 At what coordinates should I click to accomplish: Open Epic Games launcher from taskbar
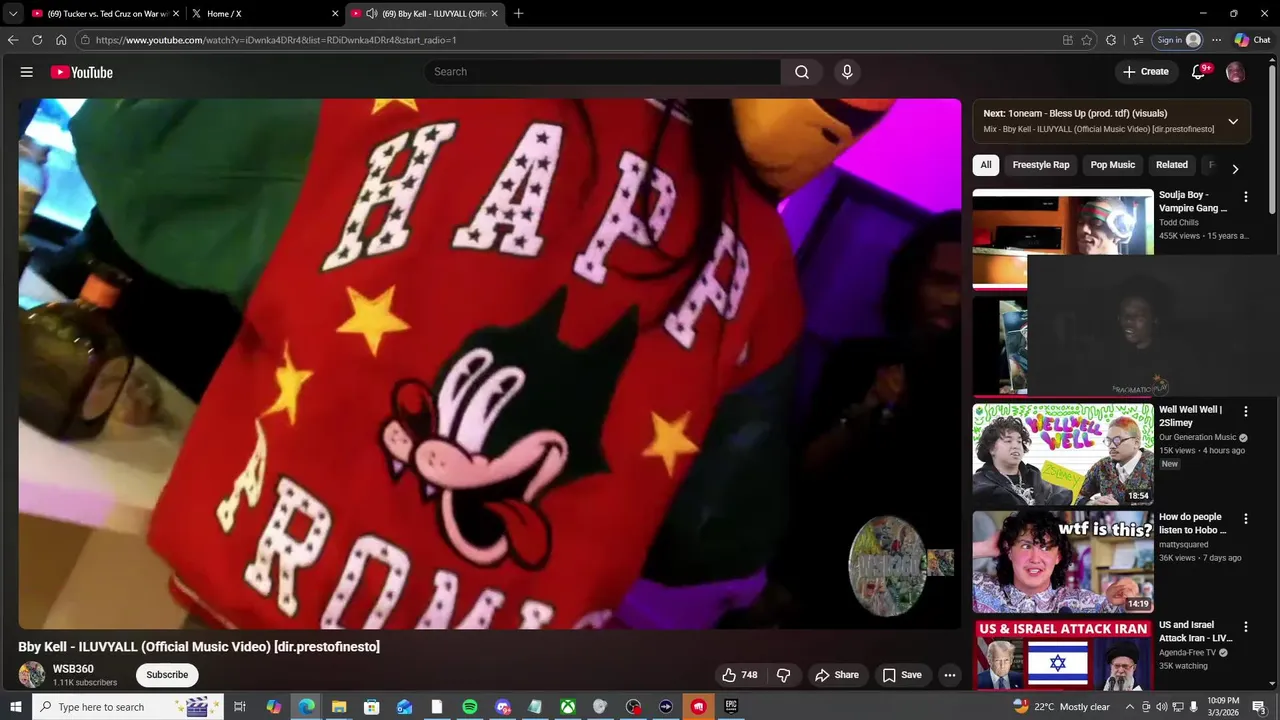(731, 707)
